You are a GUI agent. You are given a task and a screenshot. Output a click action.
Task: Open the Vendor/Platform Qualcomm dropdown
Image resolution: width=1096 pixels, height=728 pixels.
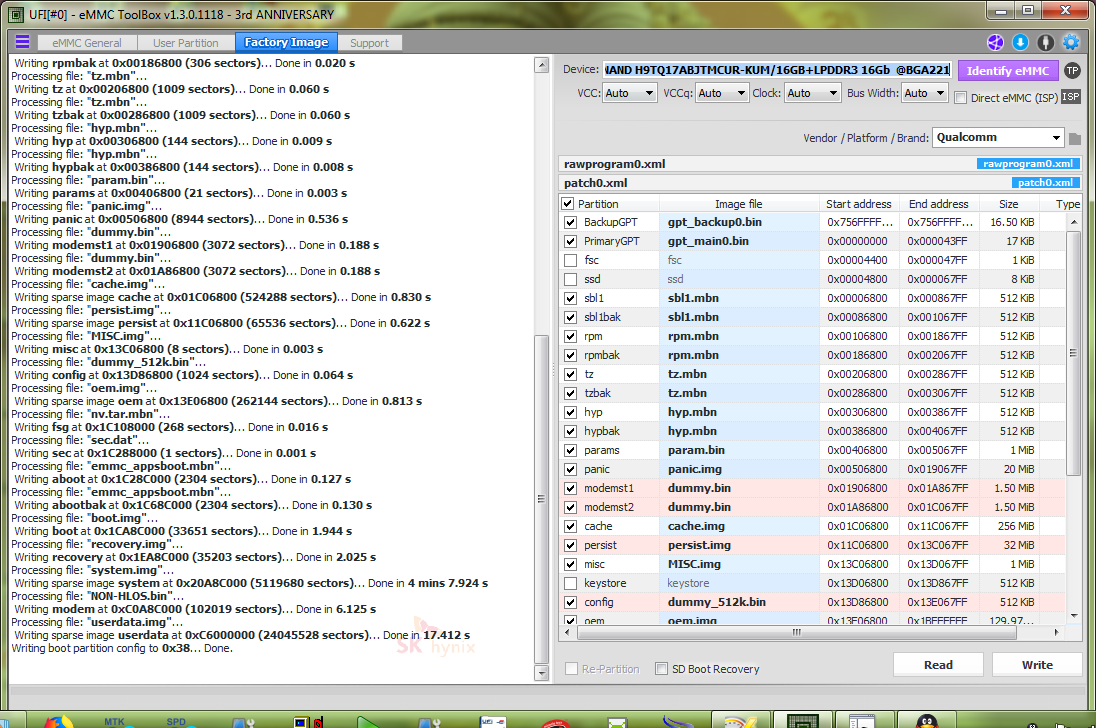tap(997, 138)
